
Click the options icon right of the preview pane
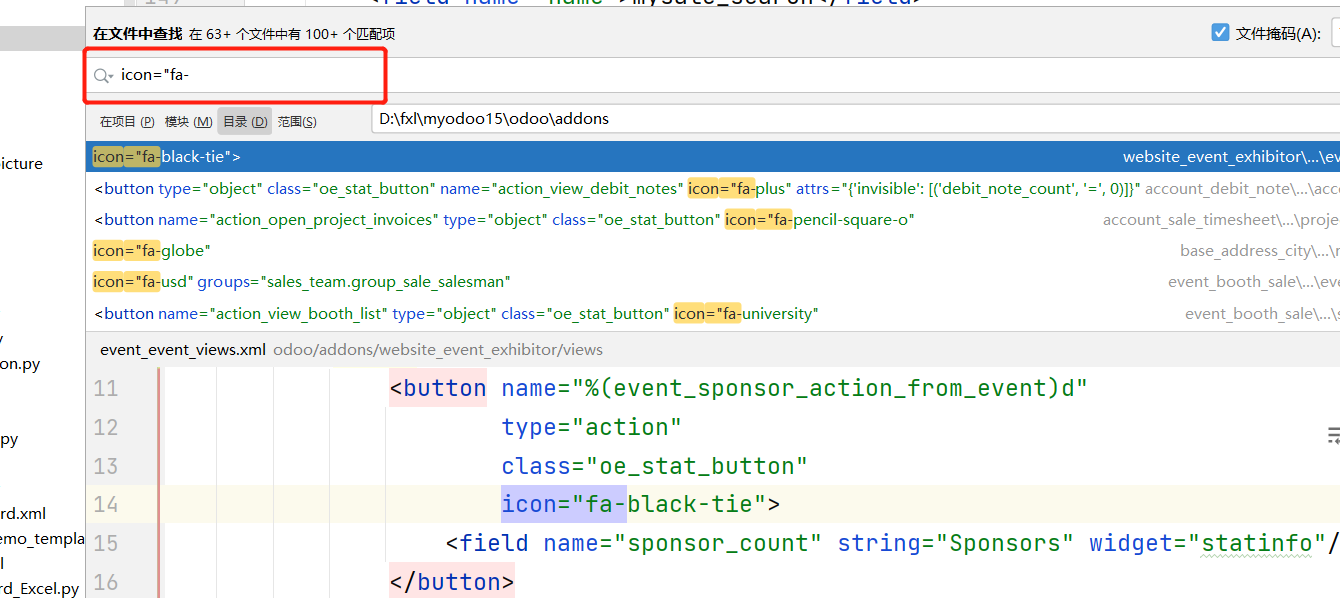pyautogui.click(x=1333, y=435)
